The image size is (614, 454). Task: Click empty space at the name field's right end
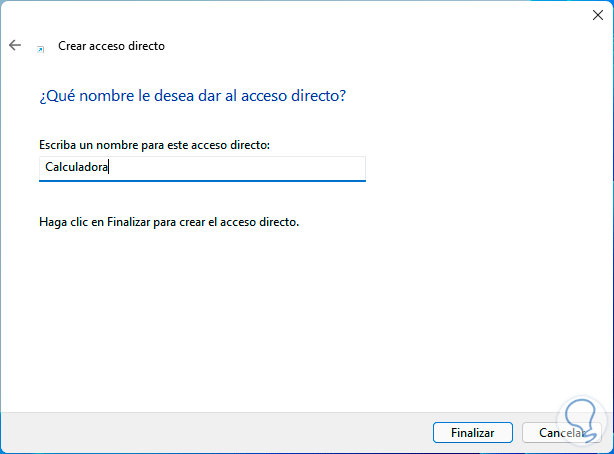pos(330,168)
